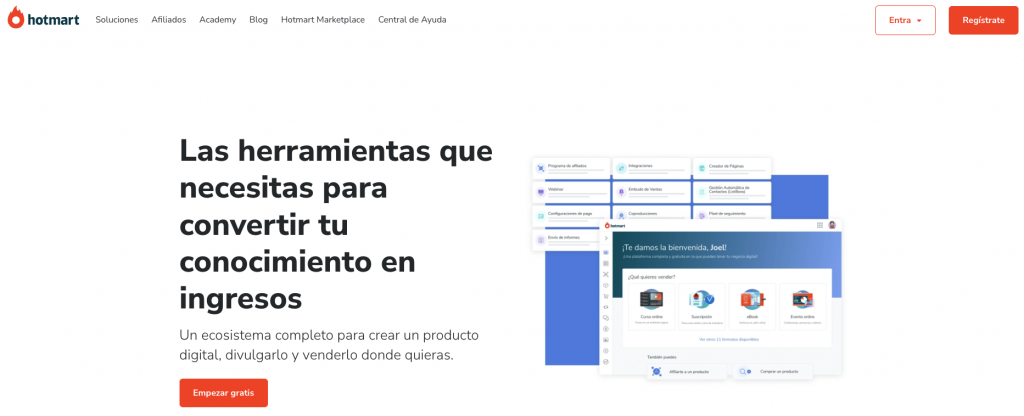
Task: Click the Regístrate button
Action: tap(984, 20)
